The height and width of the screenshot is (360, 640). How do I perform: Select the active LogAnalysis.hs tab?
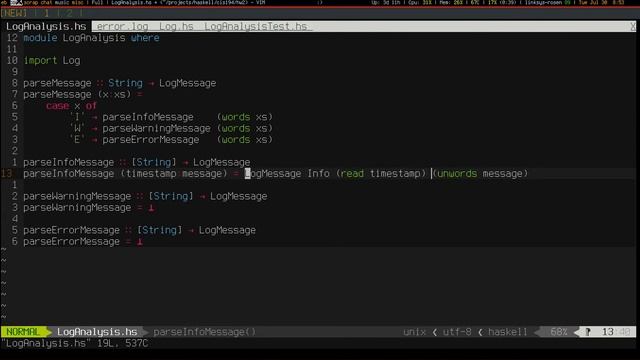pyautogui.click(x=46, y=27)
